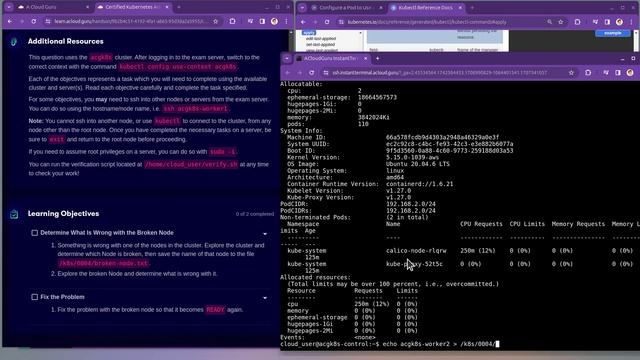Open profile avatar in terminal window

630,73
